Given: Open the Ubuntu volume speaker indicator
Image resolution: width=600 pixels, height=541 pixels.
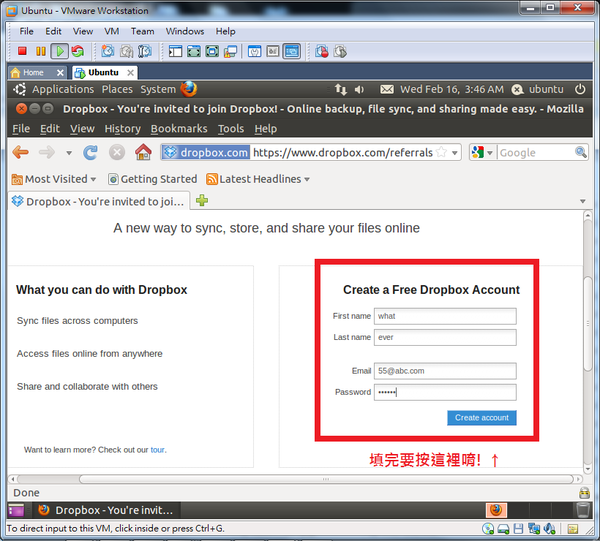Looking at the screenshot, I should (x=359, y=90).
